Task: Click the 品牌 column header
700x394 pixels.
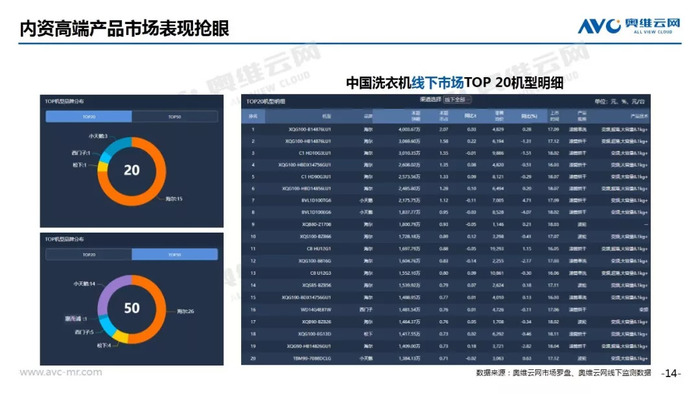Action: tap(367, 116)
